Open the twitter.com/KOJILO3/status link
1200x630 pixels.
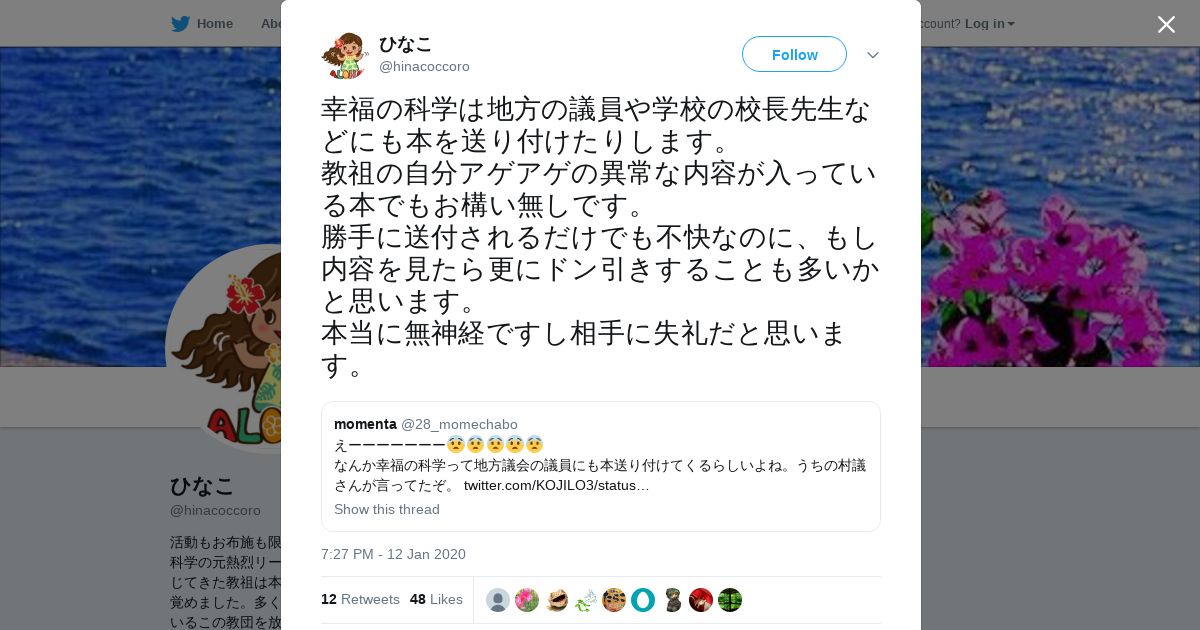click(557, 485)
